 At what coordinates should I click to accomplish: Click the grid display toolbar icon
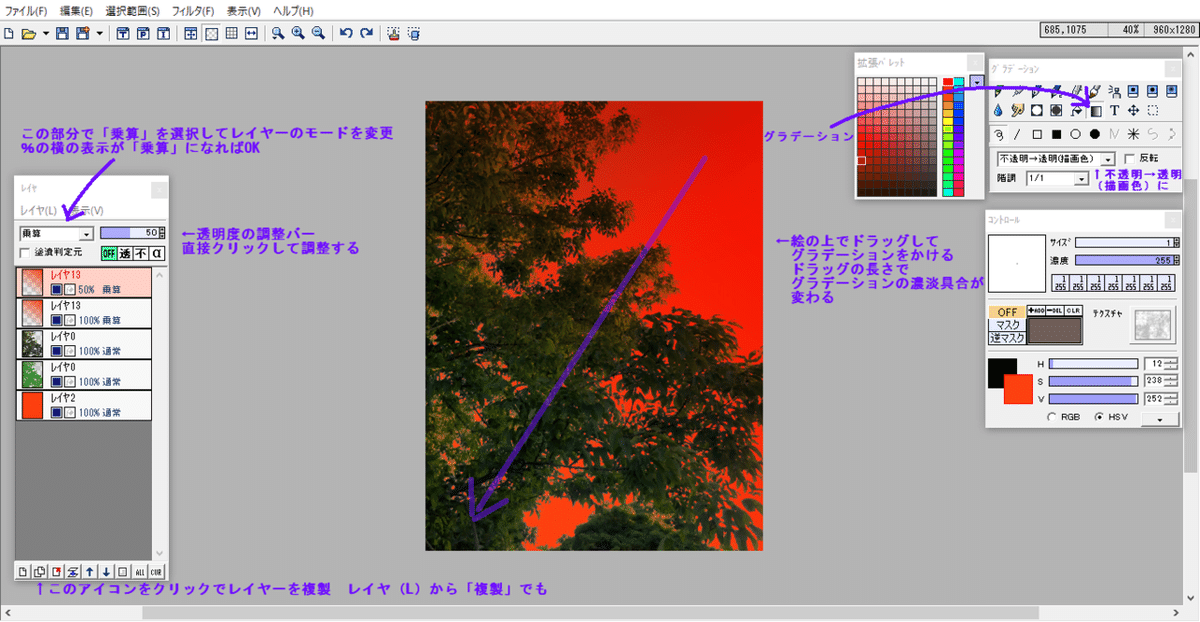pos(232,34)
